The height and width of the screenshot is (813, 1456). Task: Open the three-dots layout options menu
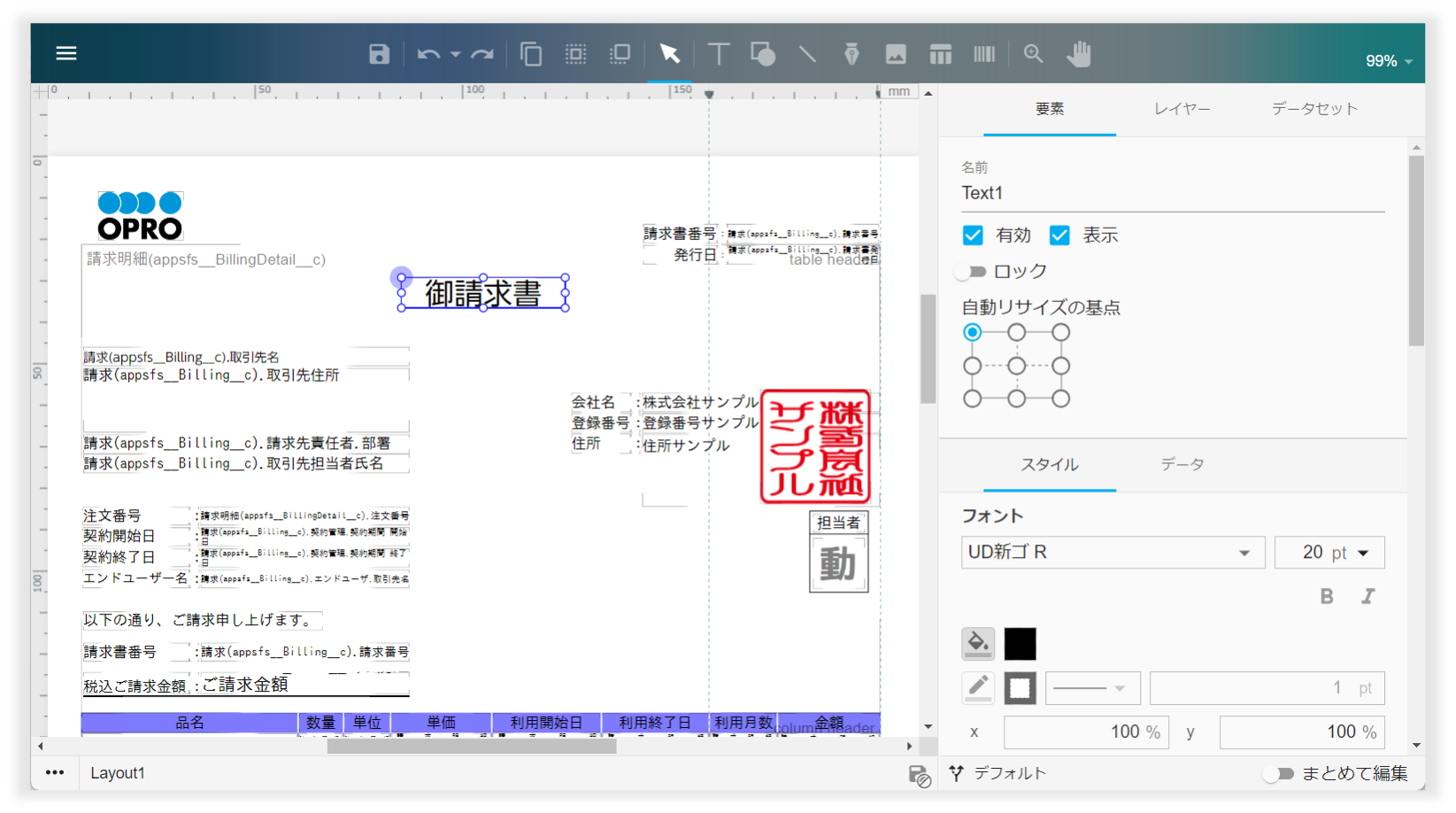55,772
